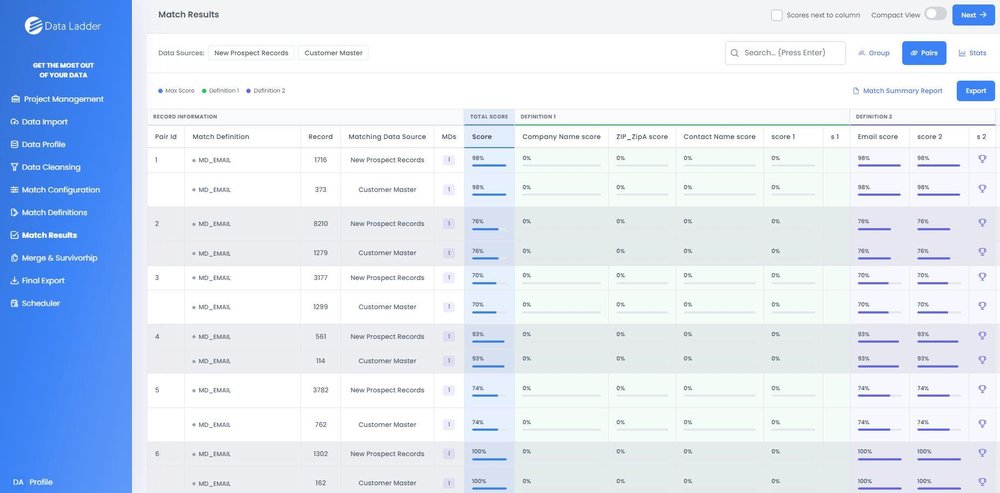Open the Match Summary Report link
The width and height of the screenshot is (1000, 493).
(x=897, y=91)
